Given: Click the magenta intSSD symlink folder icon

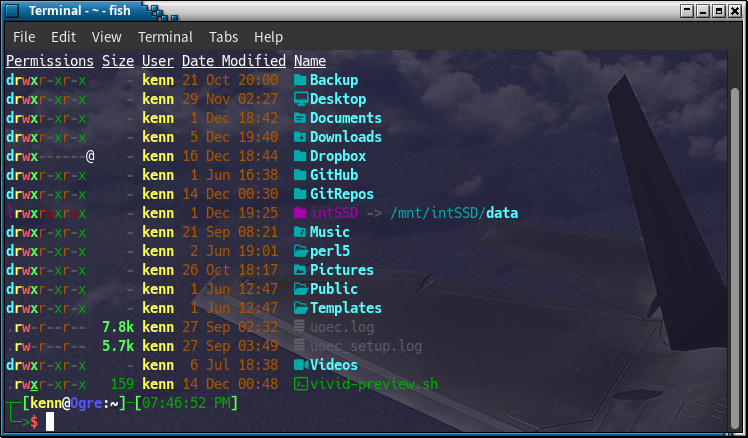Looking at the screenshot, I should pos(300,213).
